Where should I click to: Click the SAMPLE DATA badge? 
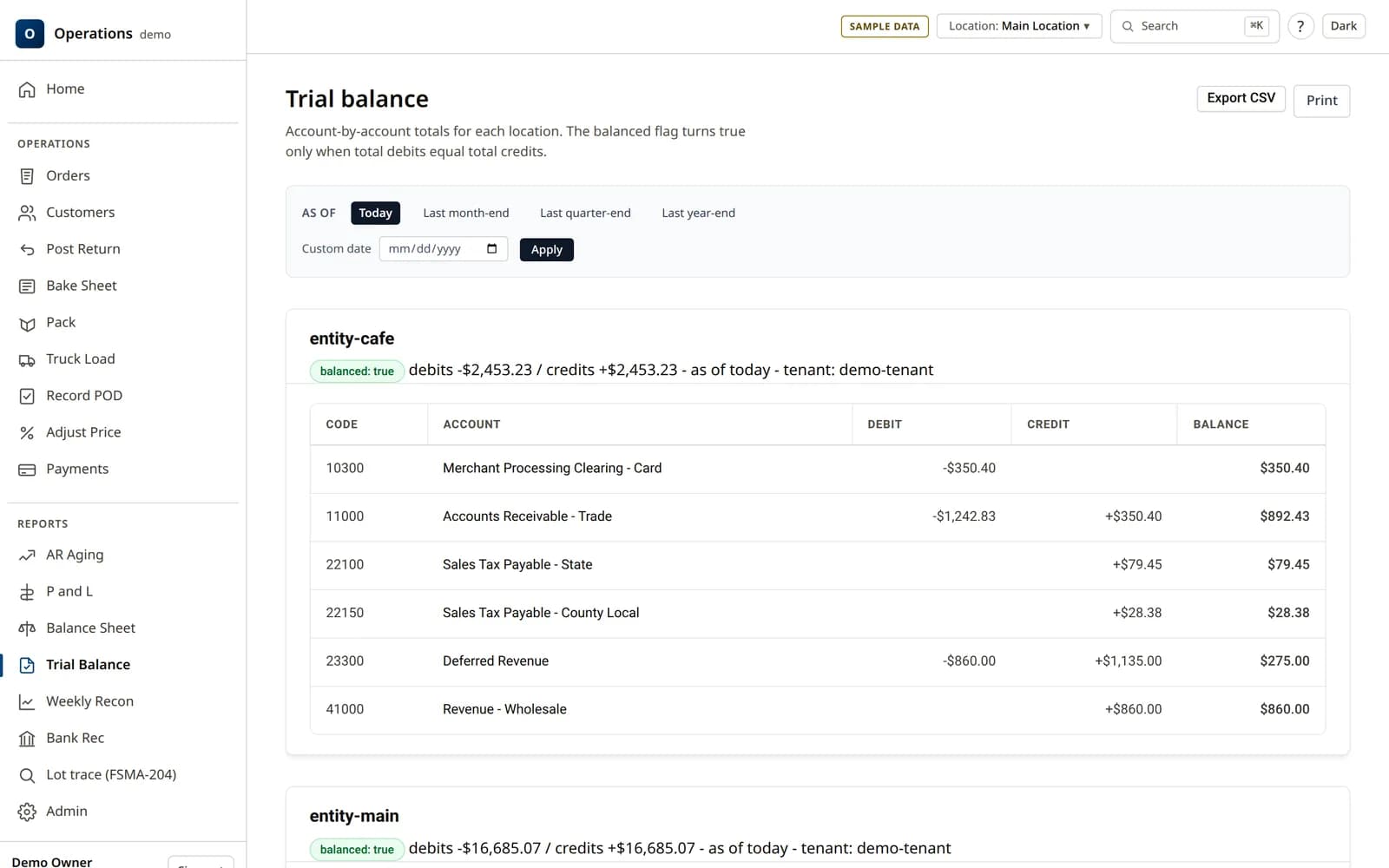tap(885, 26)
